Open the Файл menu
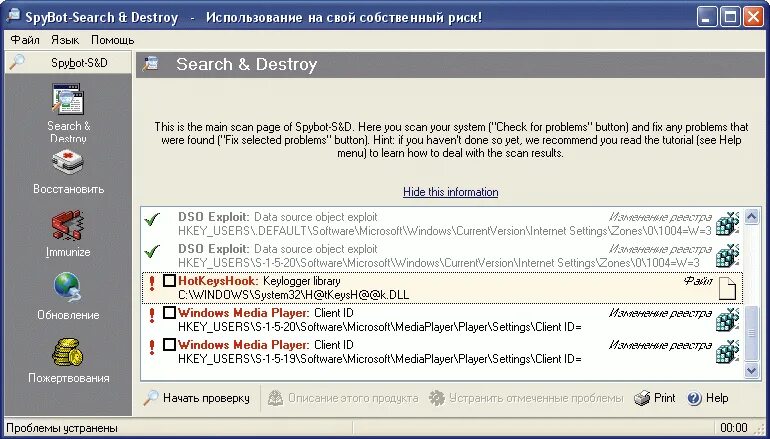 click(25, 40)
